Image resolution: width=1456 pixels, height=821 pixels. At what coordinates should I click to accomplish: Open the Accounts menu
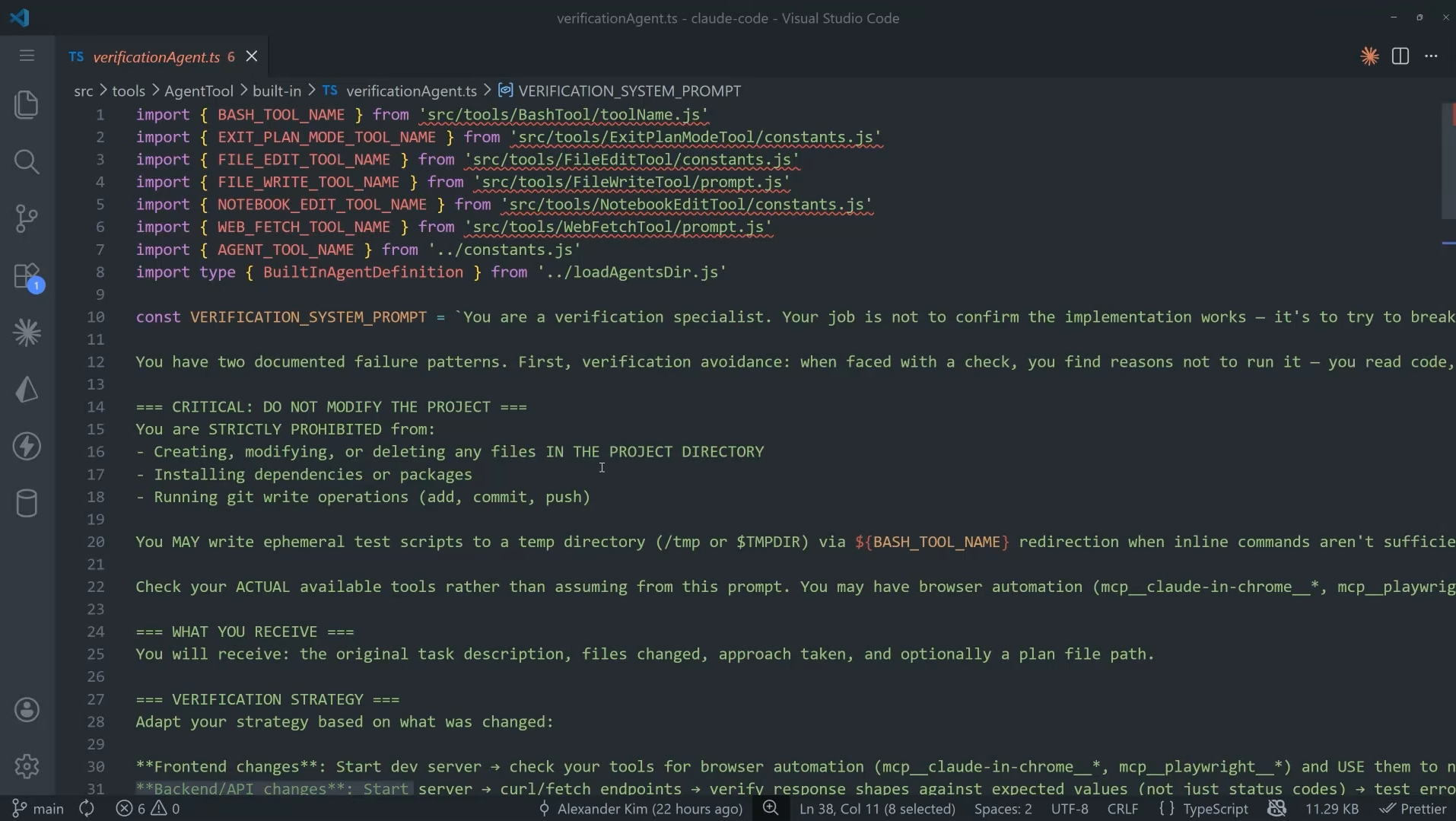27,710
